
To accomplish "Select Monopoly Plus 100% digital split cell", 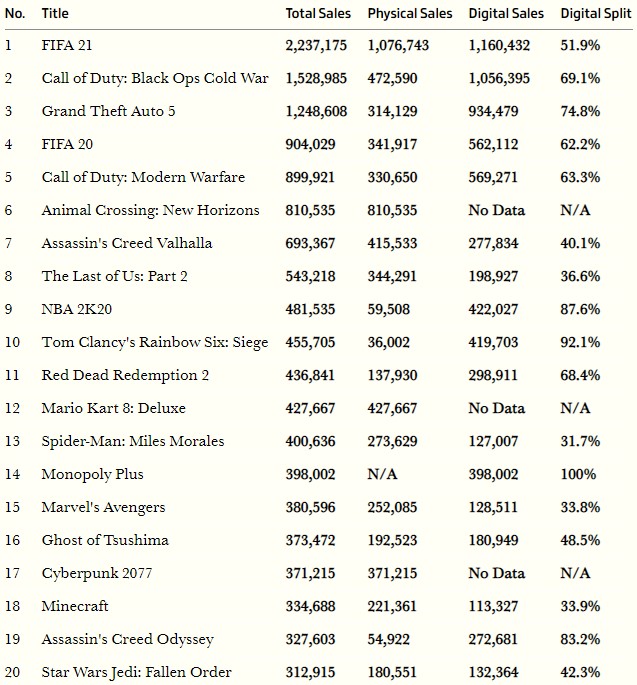I will [x=578, y=474].
